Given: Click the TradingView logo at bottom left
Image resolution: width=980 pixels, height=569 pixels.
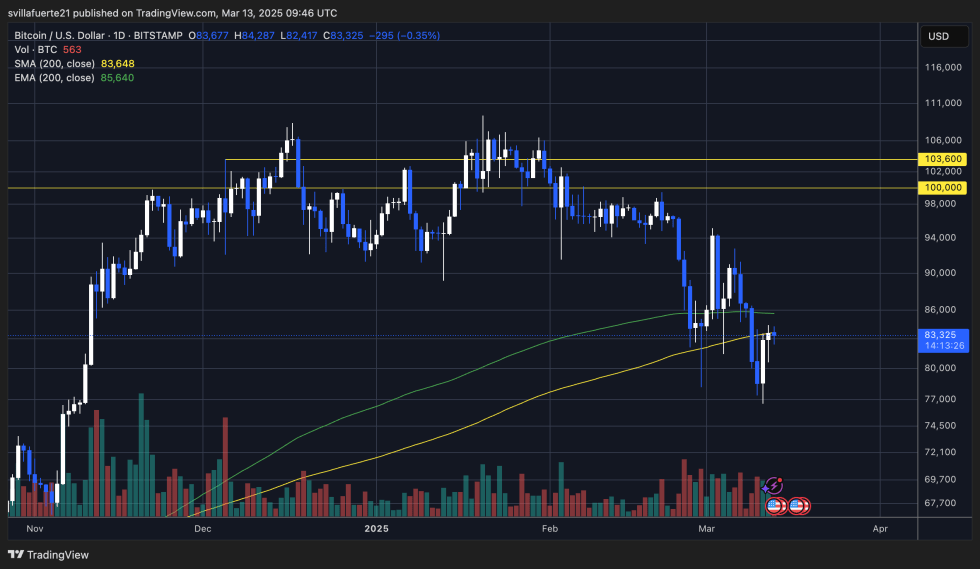Looking at the screenshot, I should (x=49, y=554).
